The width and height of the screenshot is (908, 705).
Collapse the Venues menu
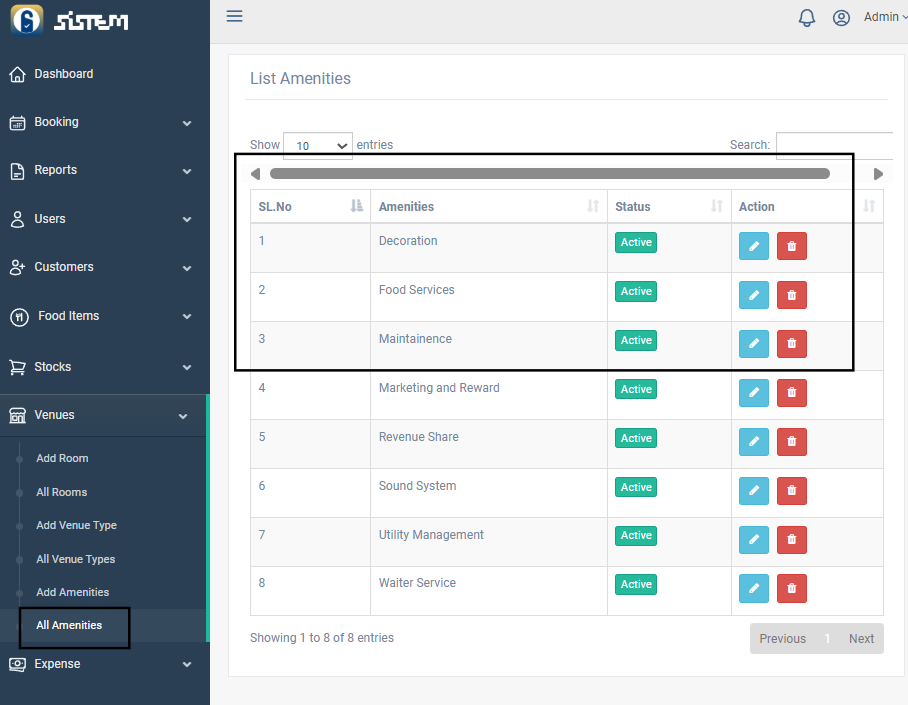coord(103,415)
